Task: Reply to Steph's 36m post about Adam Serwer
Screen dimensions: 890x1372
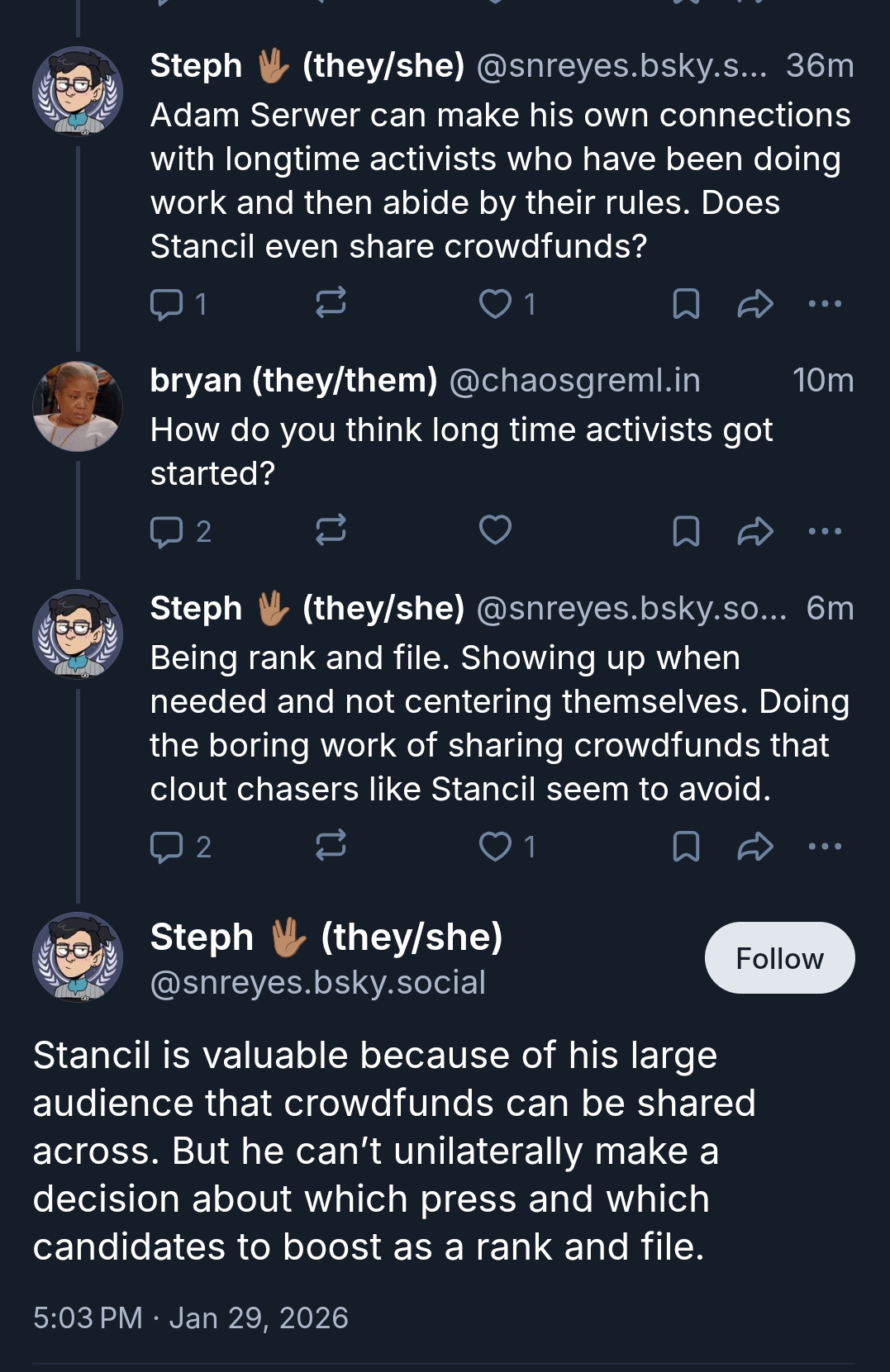Action: (x=167, y=304)
